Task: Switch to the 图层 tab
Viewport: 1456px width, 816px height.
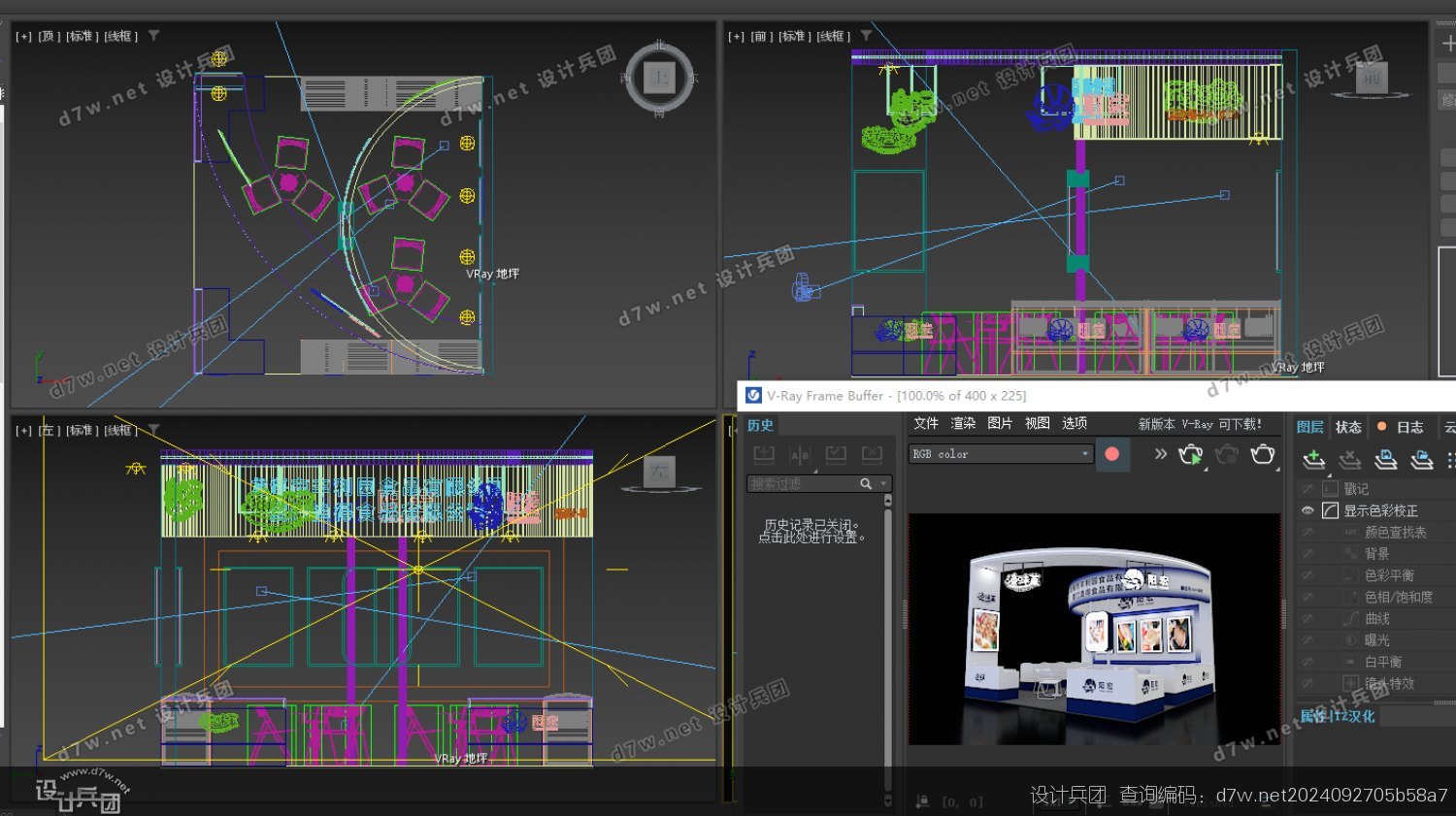Action: [x=1309, y=427]
